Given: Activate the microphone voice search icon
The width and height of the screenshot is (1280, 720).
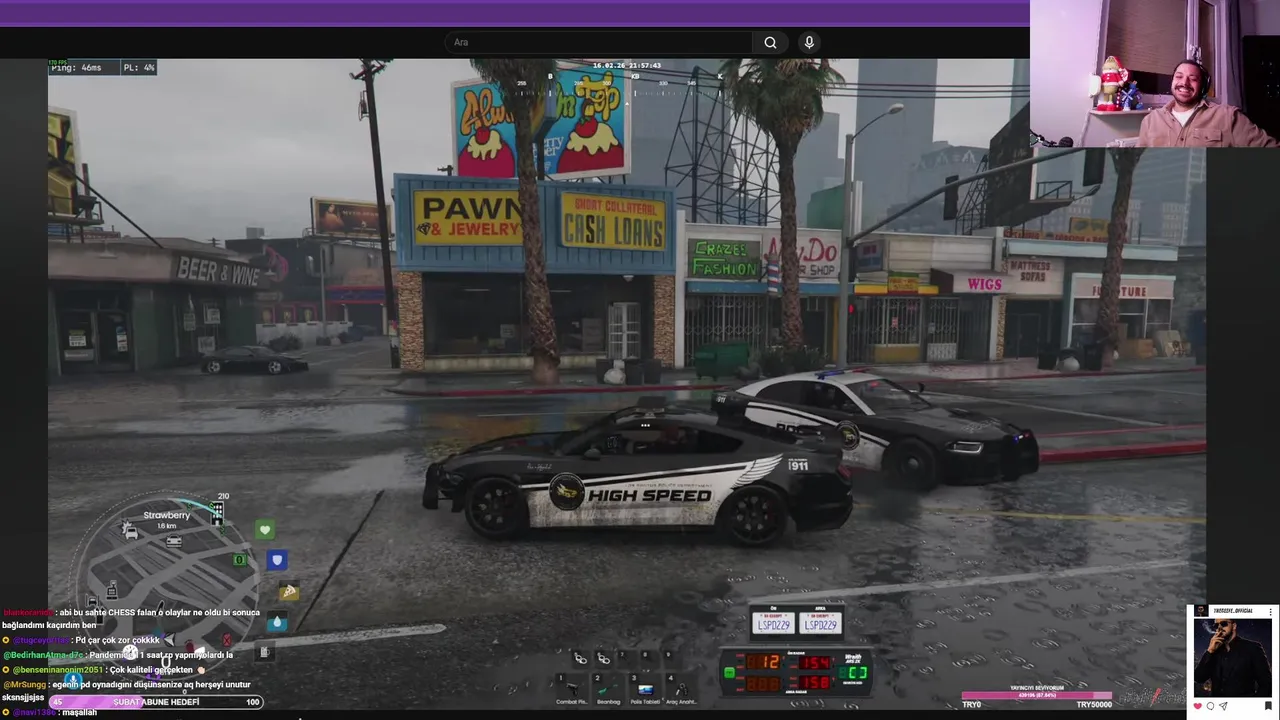Looking at the screenshot, I should coord(809,42).
